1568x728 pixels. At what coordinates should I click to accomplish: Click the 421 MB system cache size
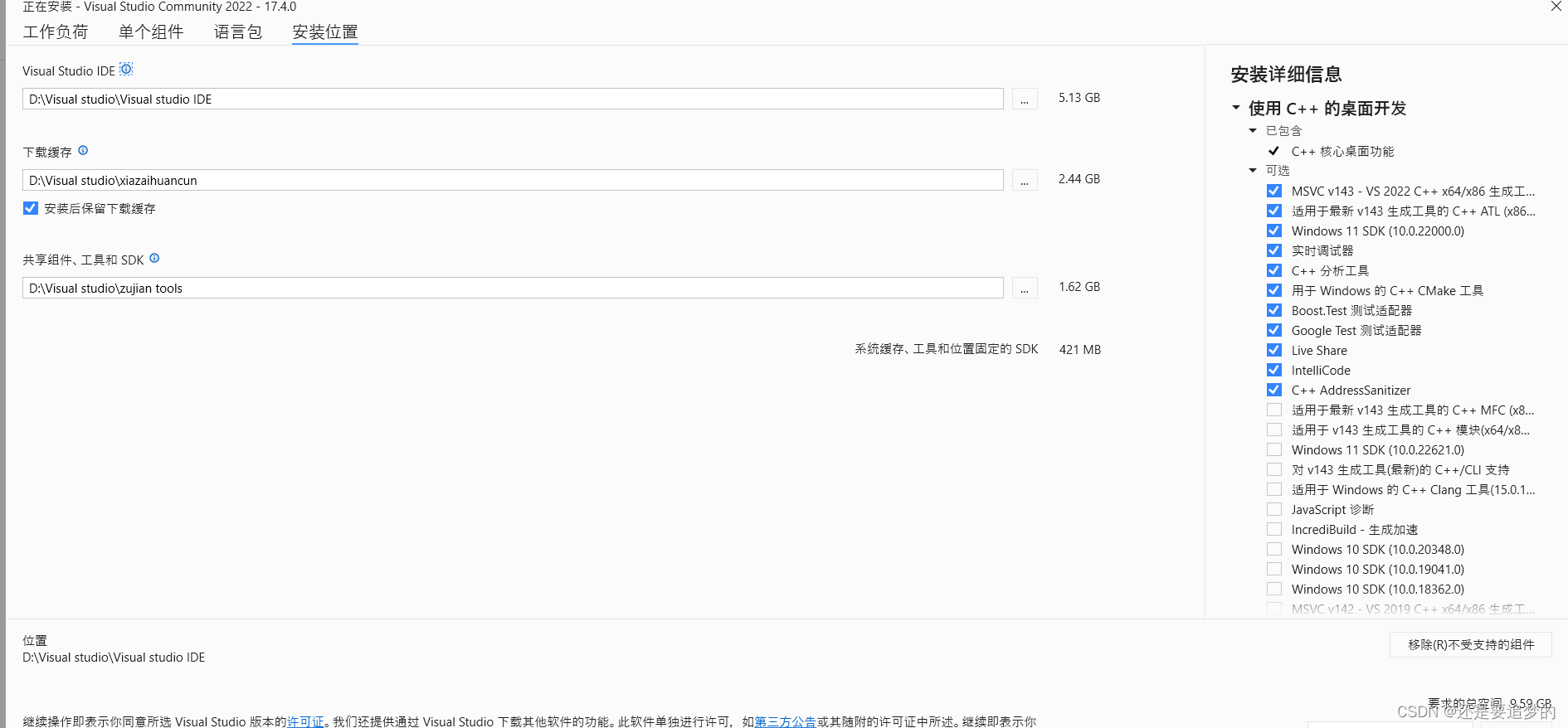(1080, 350)
